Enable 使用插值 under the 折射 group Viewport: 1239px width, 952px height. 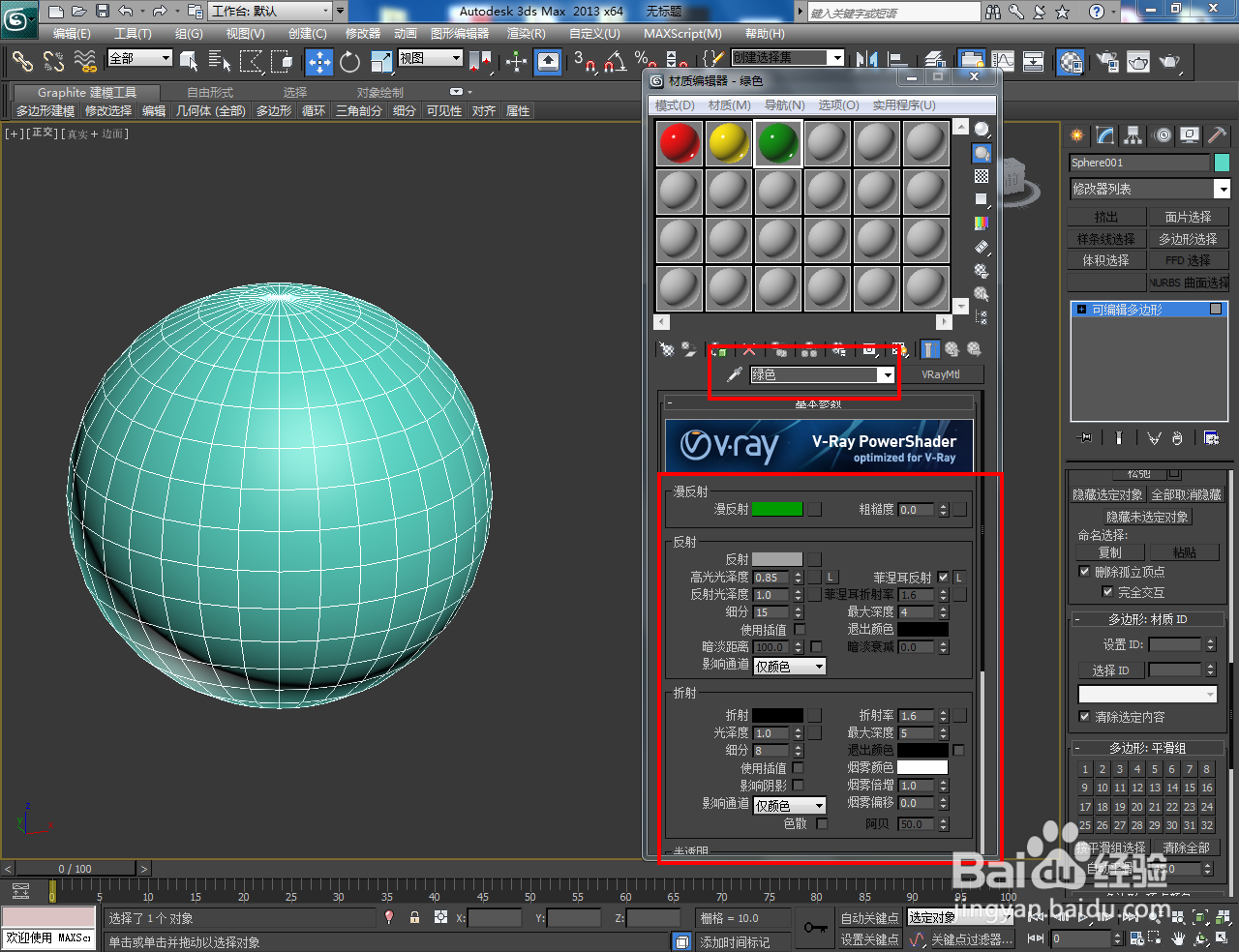(798, 768)
